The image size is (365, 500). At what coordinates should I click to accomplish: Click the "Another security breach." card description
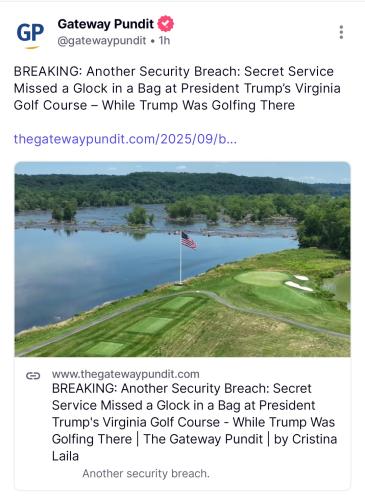[x=146, y=473]
